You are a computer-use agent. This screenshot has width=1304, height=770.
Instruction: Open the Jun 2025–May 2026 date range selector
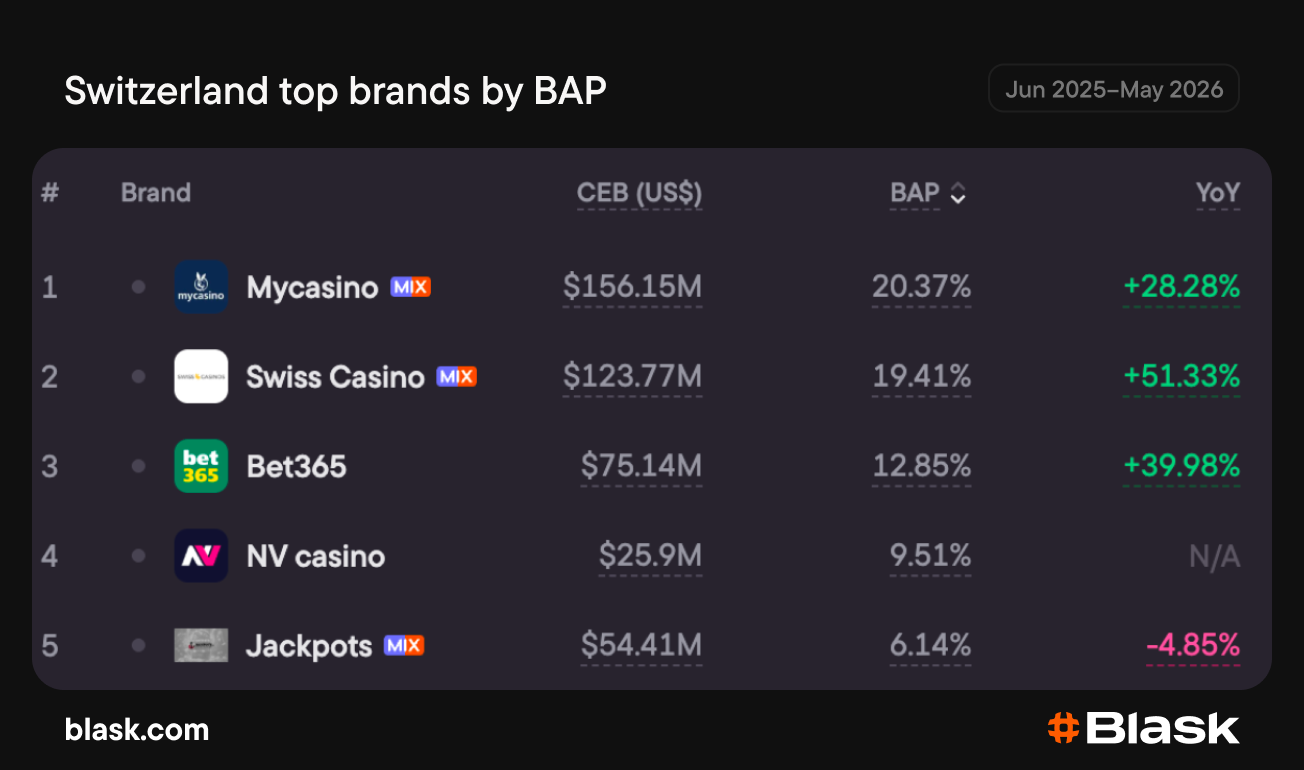click(x=1114, y=89)
